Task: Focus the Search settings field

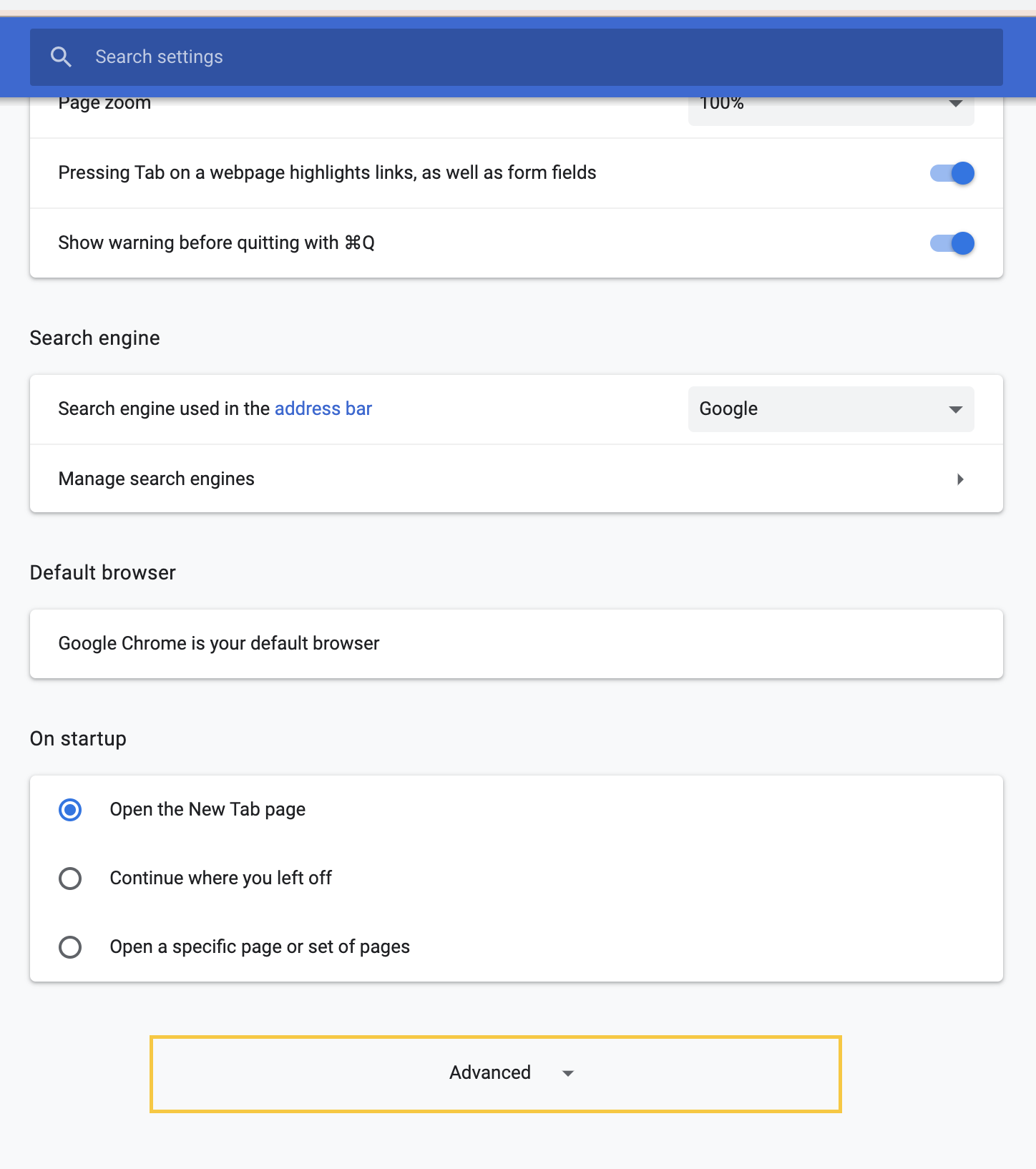Action: (x=517, y=57)
